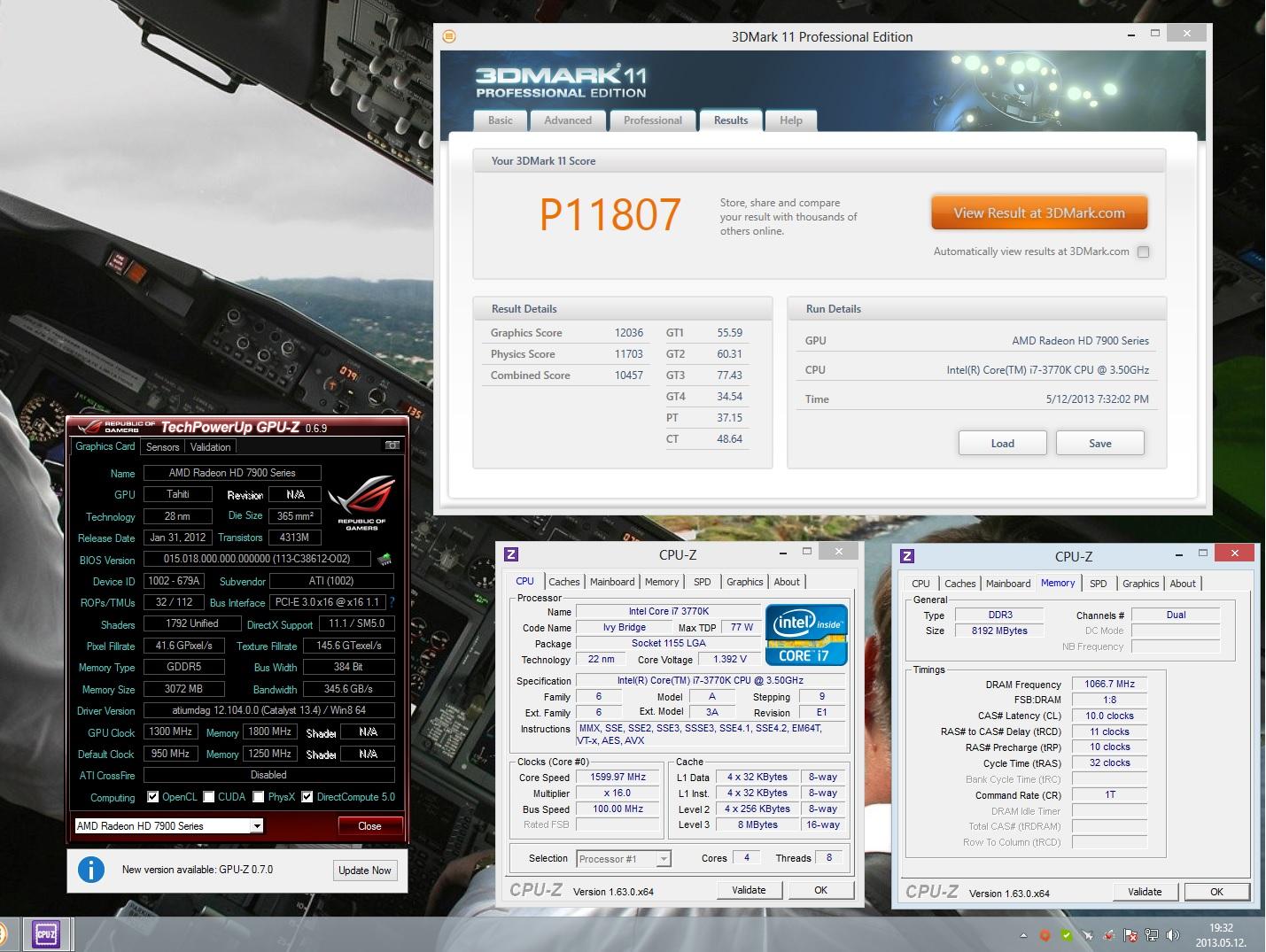This screenshot has width=1266, height=952.
Task: Click the P11807 score text
Action: pyautogui.click(x=610, y=215)
